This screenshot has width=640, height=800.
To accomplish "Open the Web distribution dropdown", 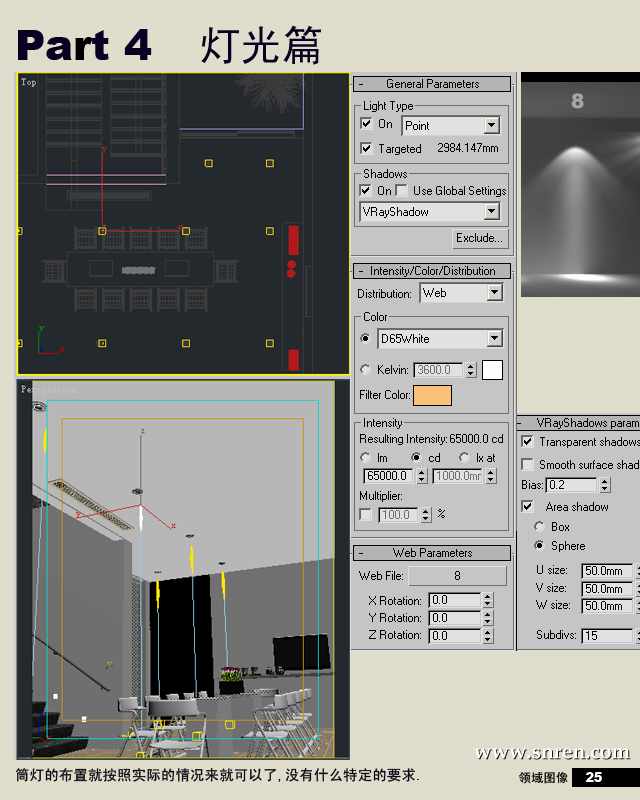I will coord(462,293).
